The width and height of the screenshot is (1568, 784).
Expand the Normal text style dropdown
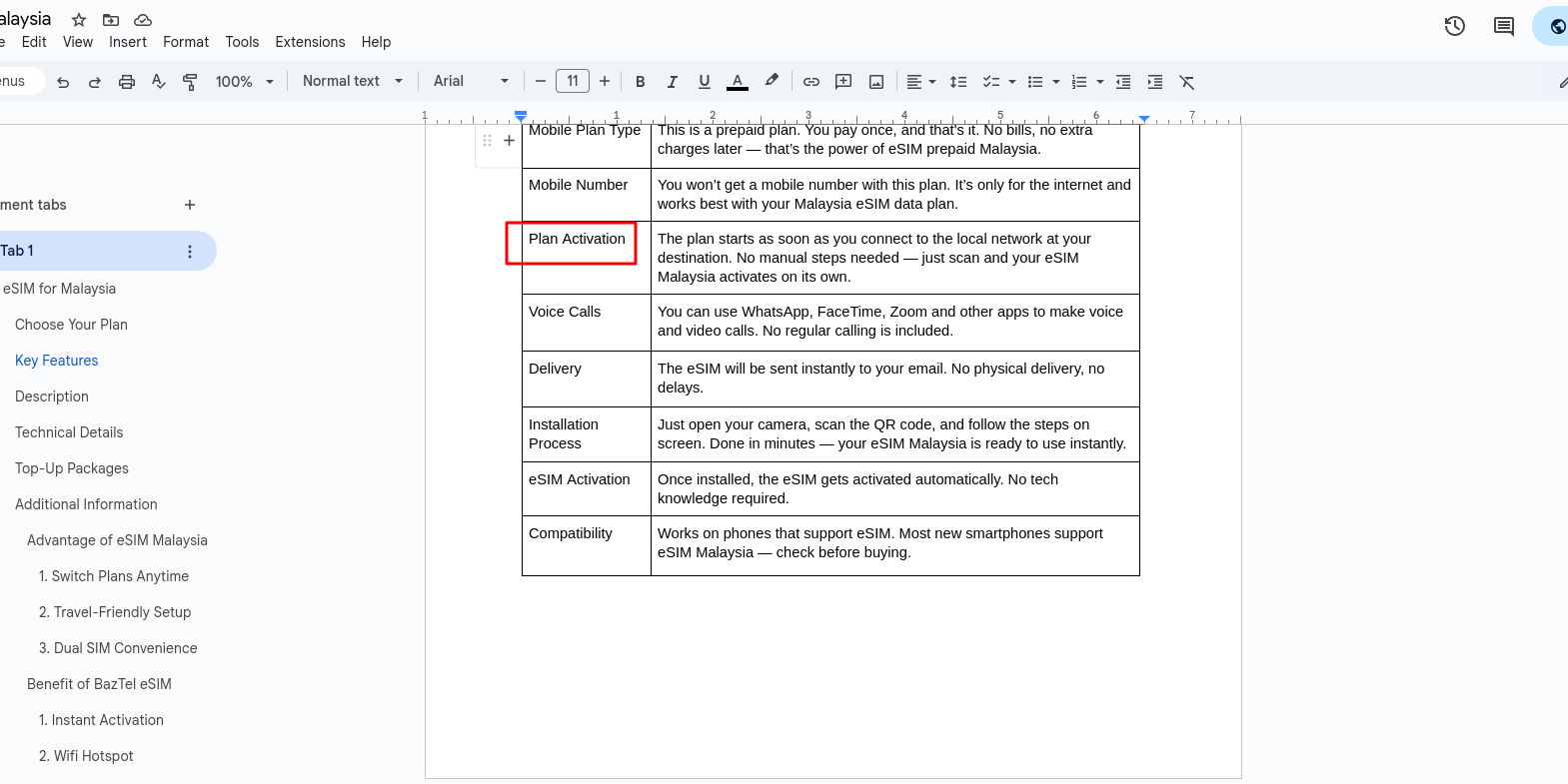352,81
